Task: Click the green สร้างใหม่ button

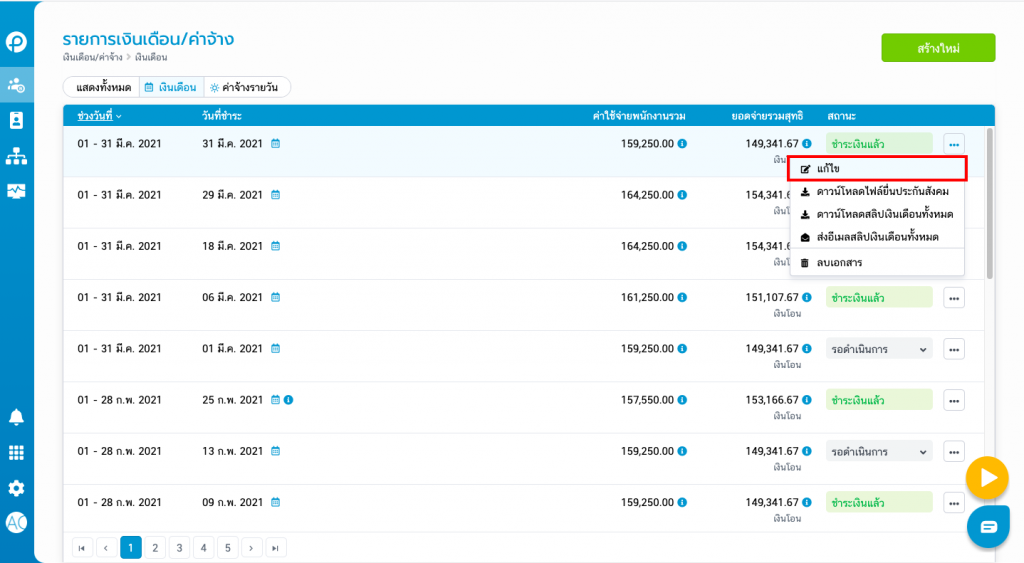Action: (x=937, y=48)
